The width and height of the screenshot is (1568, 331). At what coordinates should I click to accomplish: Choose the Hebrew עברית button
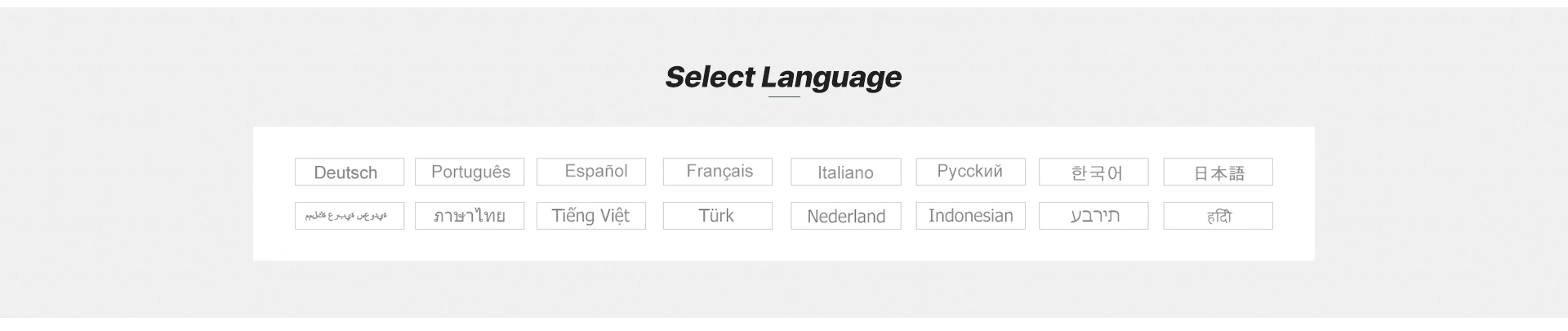tap(1094, 216)
